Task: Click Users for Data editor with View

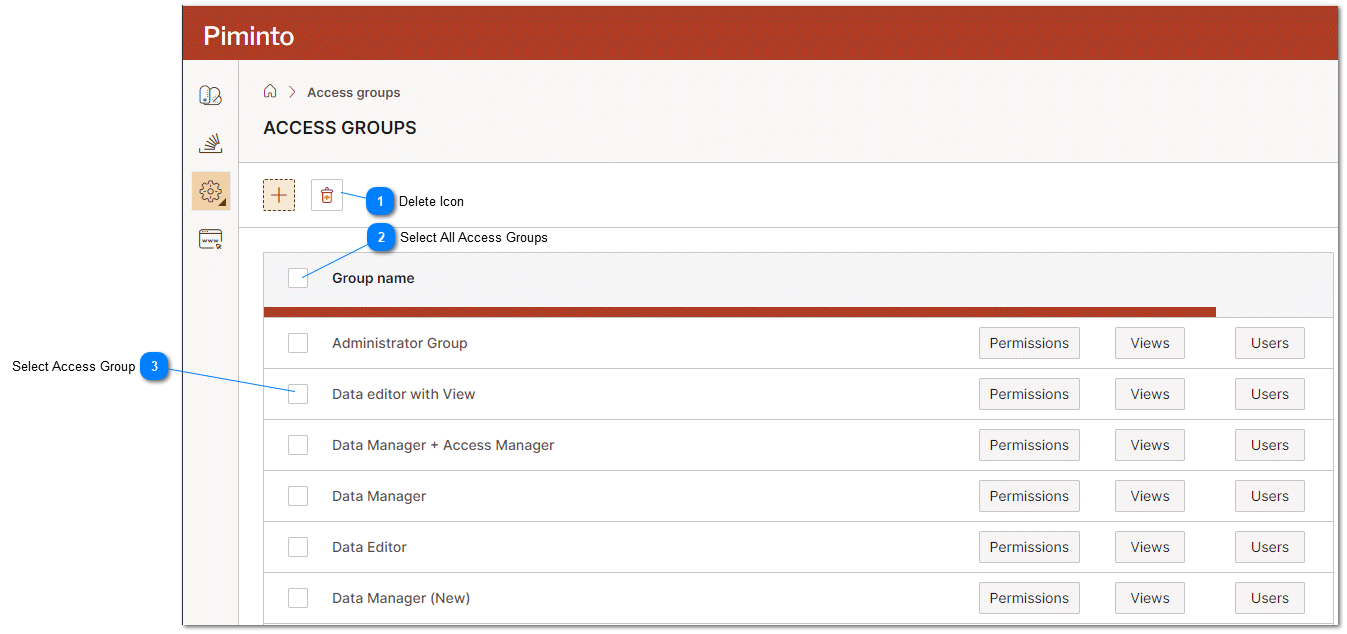Action: click(x=1269, y=394)
